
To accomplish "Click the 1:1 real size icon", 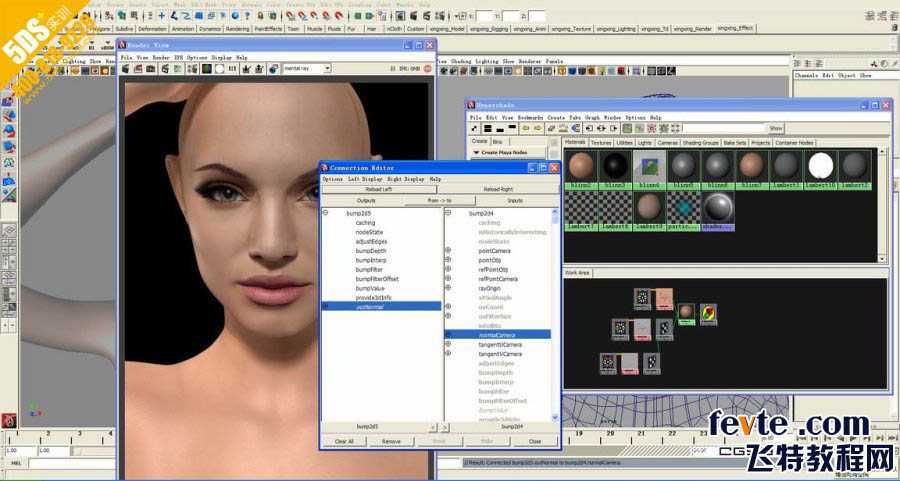I will coord(232,69).
